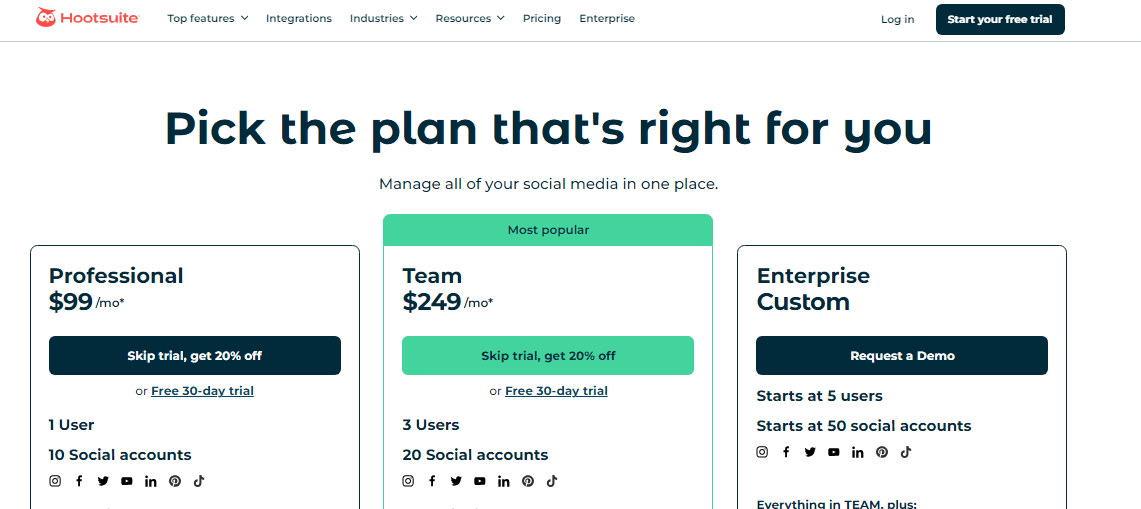Click Instagram icon in Professional plan
Viewport: 1141px width, 509px height.
tap(55, 481)
